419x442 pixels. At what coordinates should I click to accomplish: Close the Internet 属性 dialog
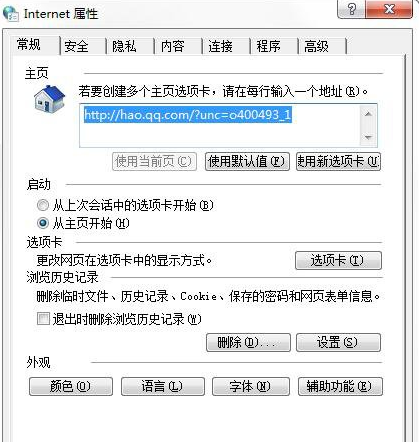coord(389,9)
